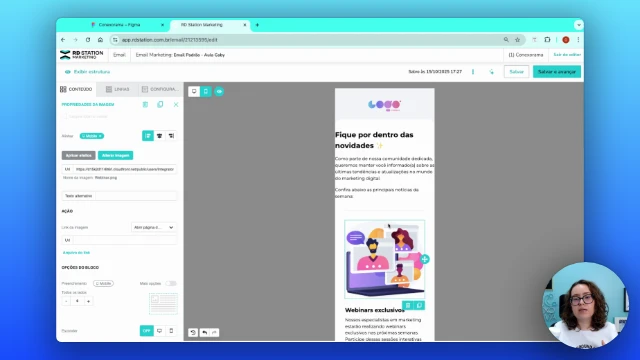Click the Texto alternativo input field
The image size is (640, 360).
tap(136, 196)
